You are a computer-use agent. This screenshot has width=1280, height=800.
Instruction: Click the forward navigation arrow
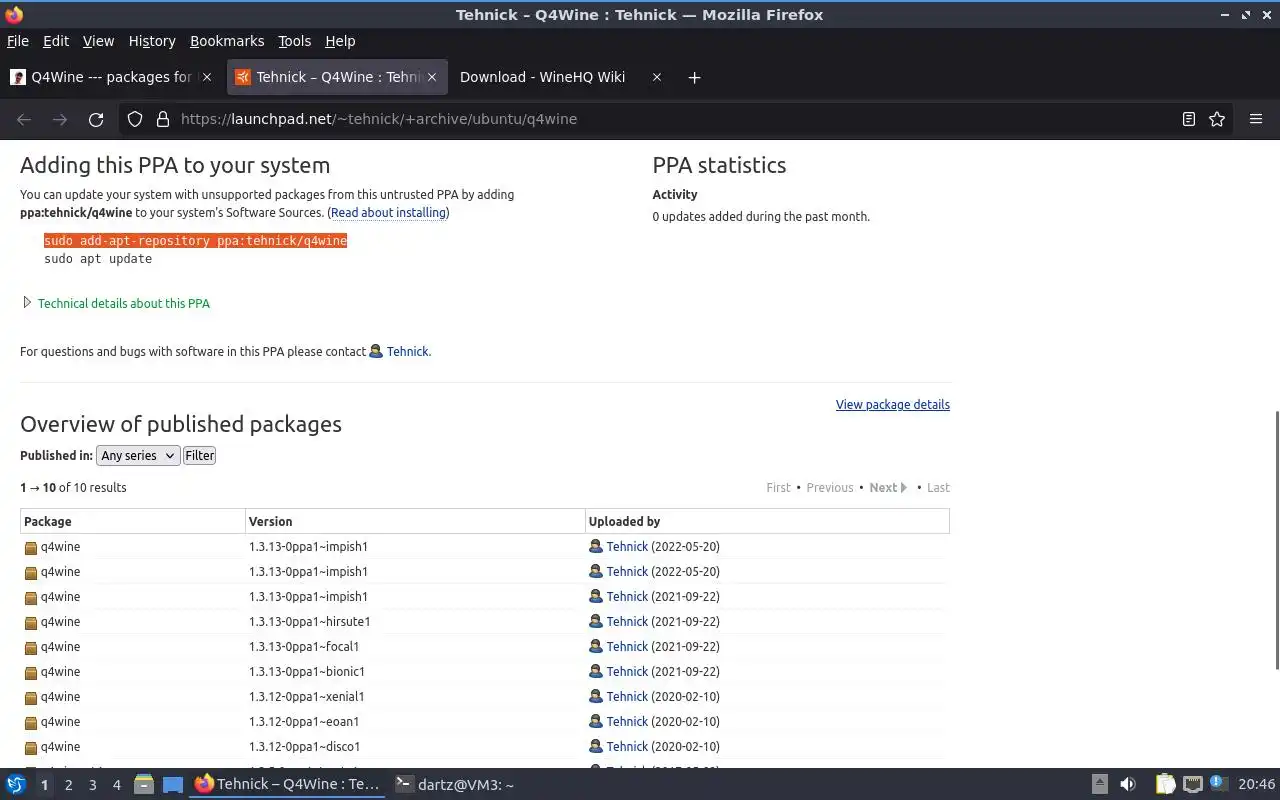[x=60, y=119]
